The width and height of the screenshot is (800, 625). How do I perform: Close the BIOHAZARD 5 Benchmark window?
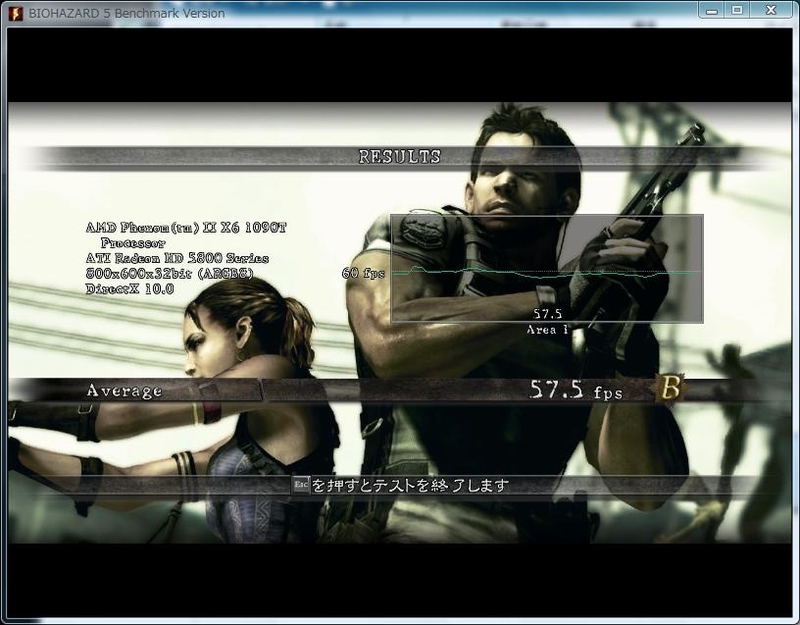pos(770,11)
